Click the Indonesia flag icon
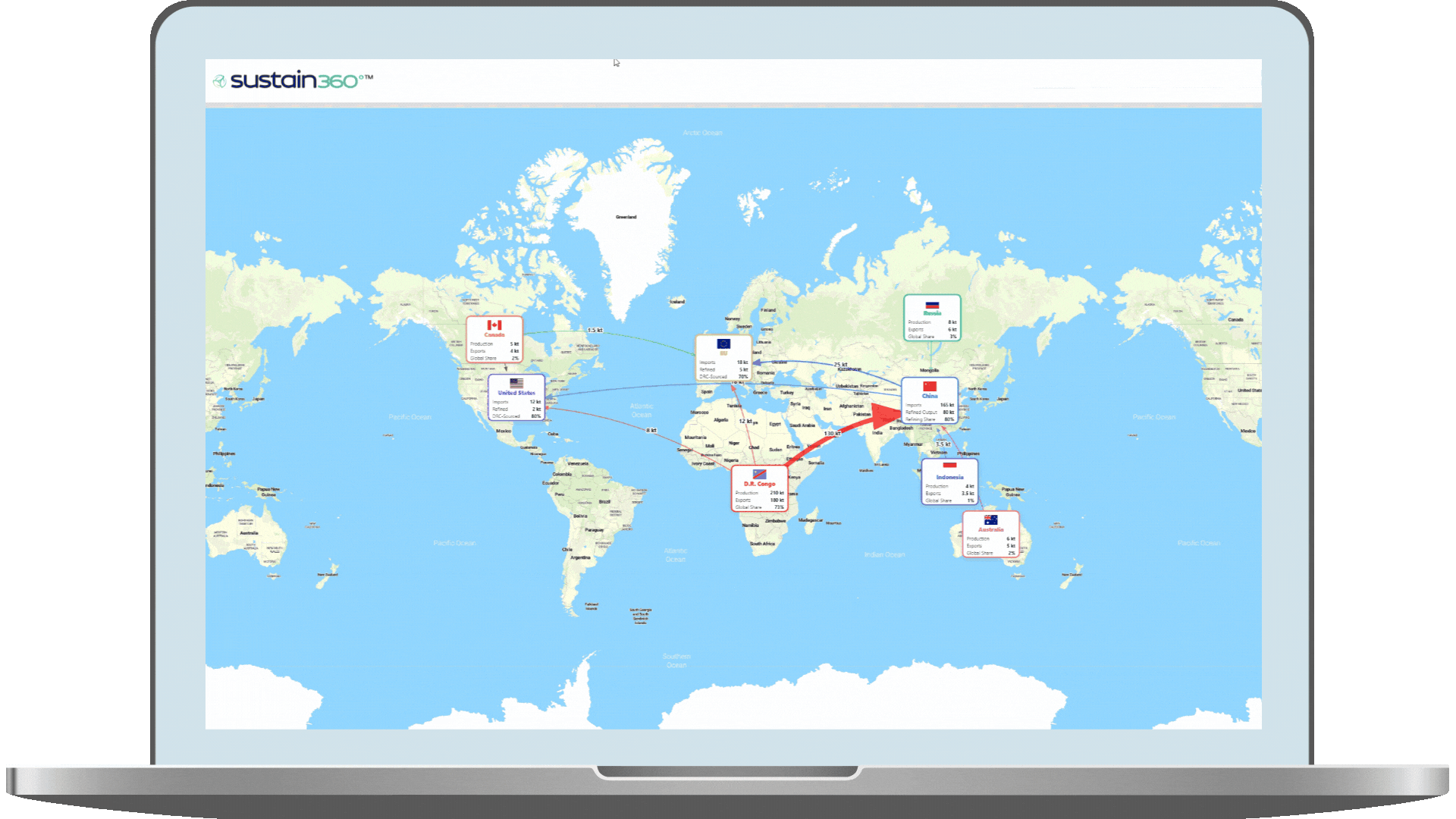The width and height of the screenshot is (1456, 819). pyautogui.click(x=949, y=466)
